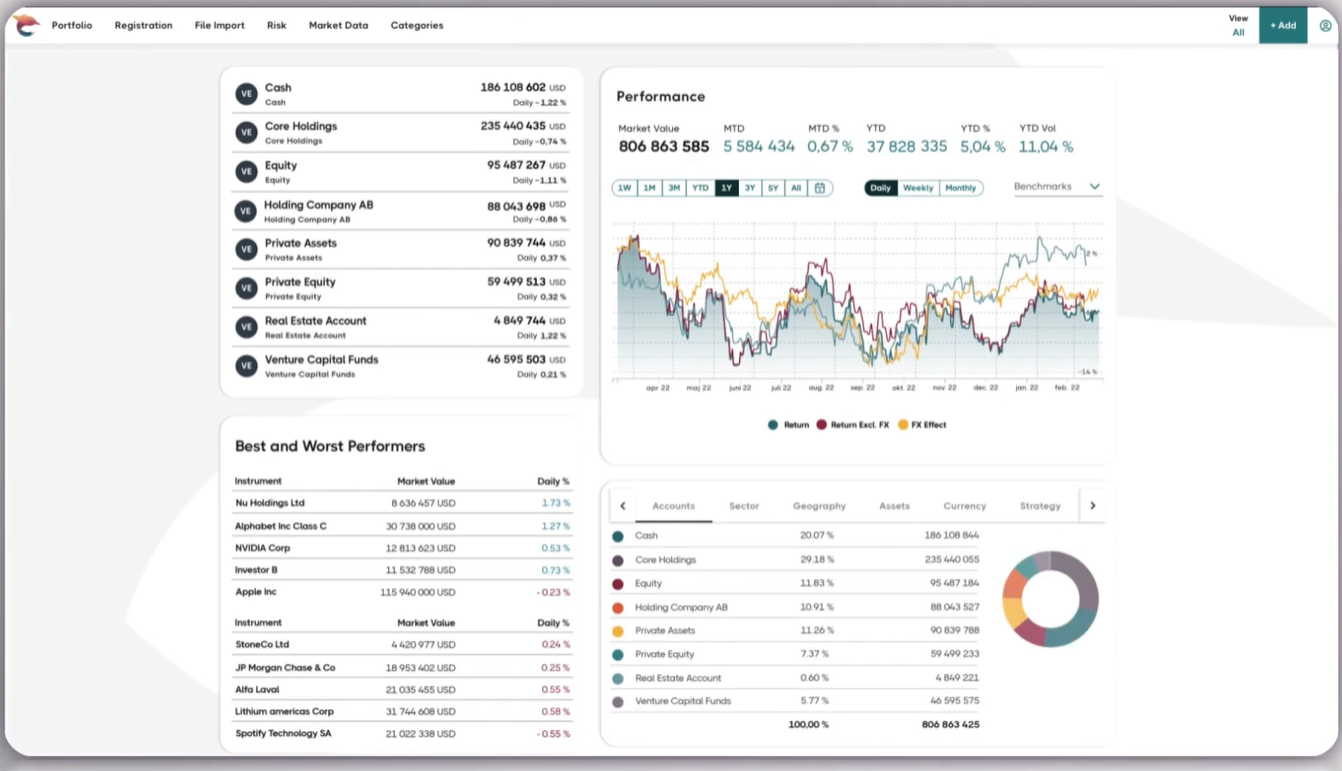This screenshot has height=771, width=1342.
Task: Click the VE avatar icon beside Venture Capital Funds
Action: pyautogui.click(x=246, y=366)
